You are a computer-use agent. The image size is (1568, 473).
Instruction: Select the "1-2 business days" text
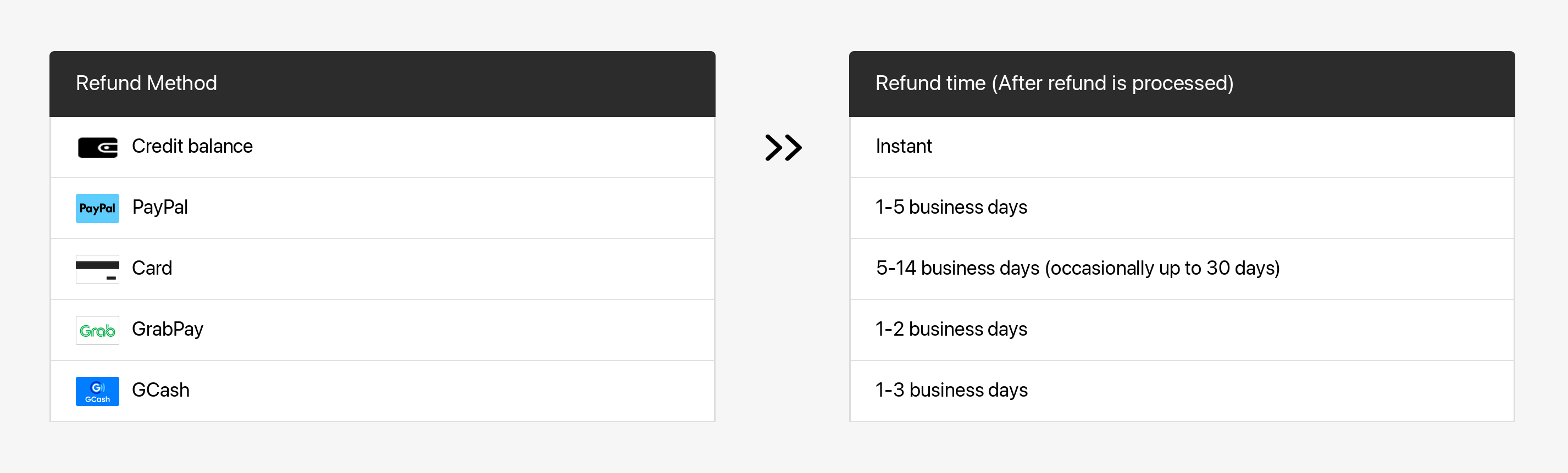click(x=951, y=329)
